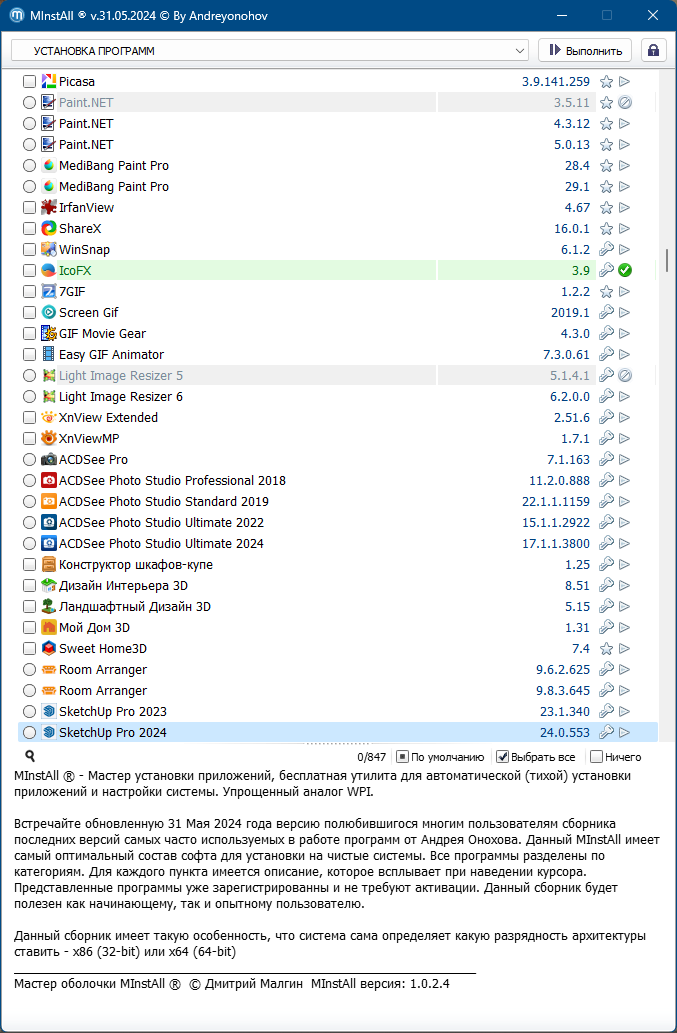This screenshot has height=1033, width=677.
Task: Click the ShareX application icon
Action: click(49, 229)
